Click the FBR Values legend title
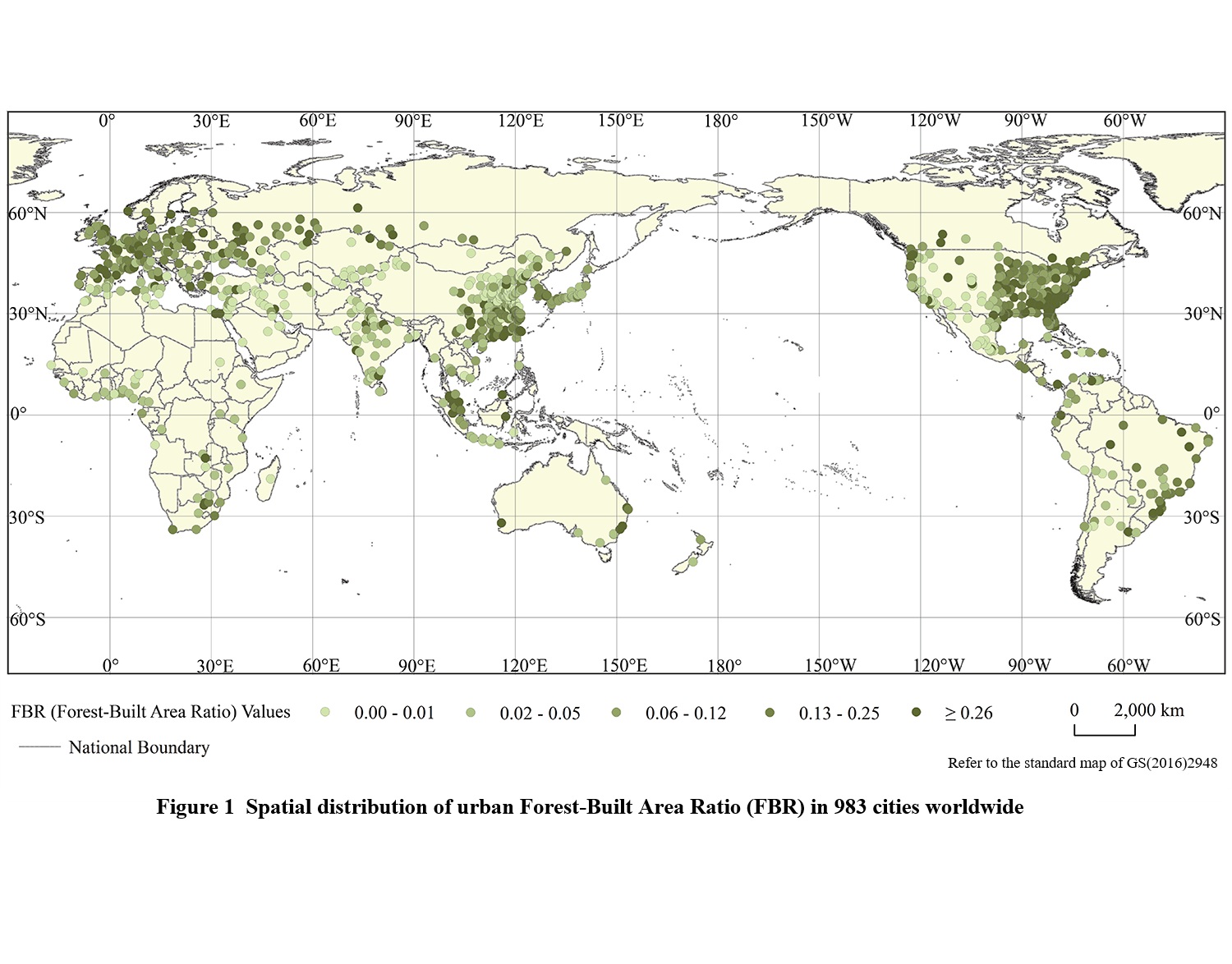This screenshot has height=964, width=1232. [x=150, y=712]
